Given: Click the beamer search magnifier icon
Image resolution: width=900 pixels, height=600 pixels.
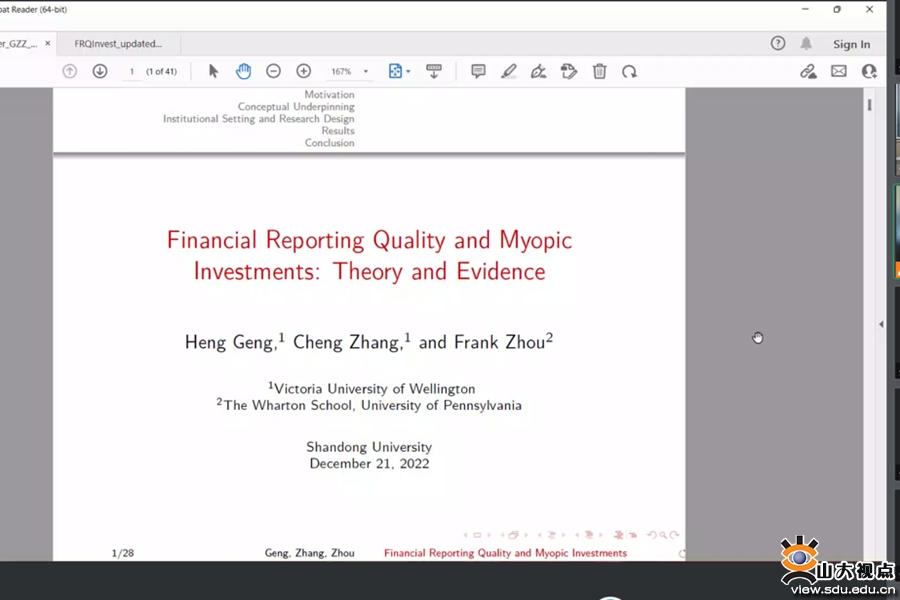Looking at the screenshot, I should click(x=663, y=535).
